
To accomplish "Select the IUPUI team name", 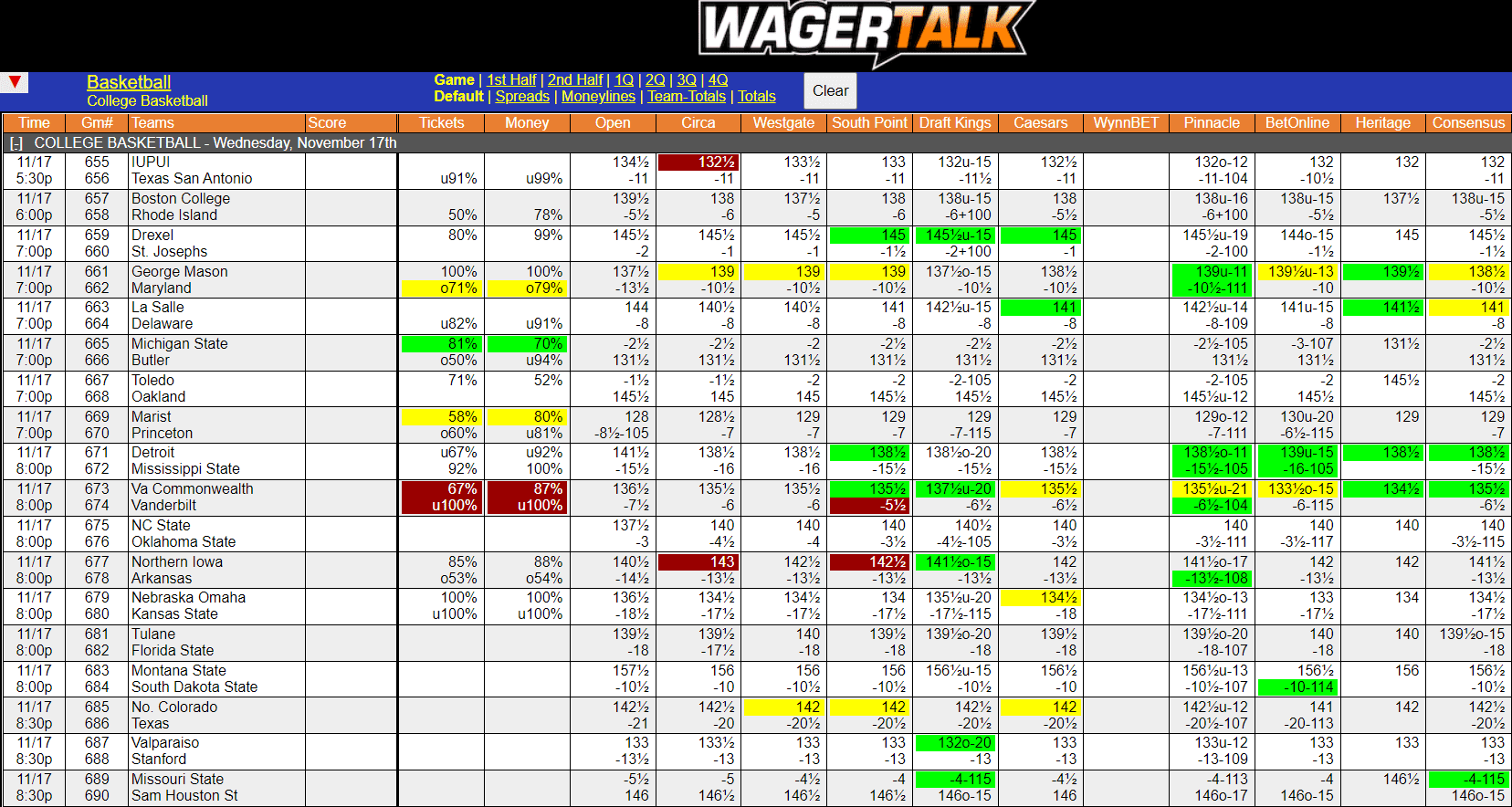I will [x=151, y=162].
